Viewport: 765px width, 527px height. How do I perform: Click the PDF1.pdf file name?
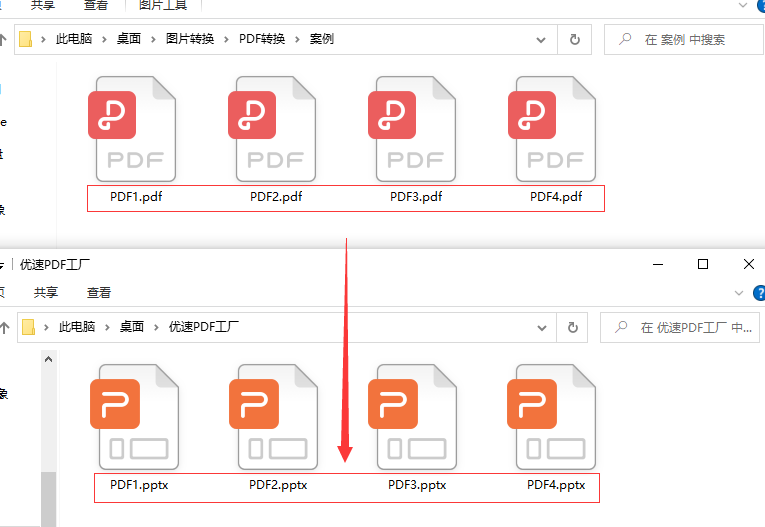pos(136,197)
